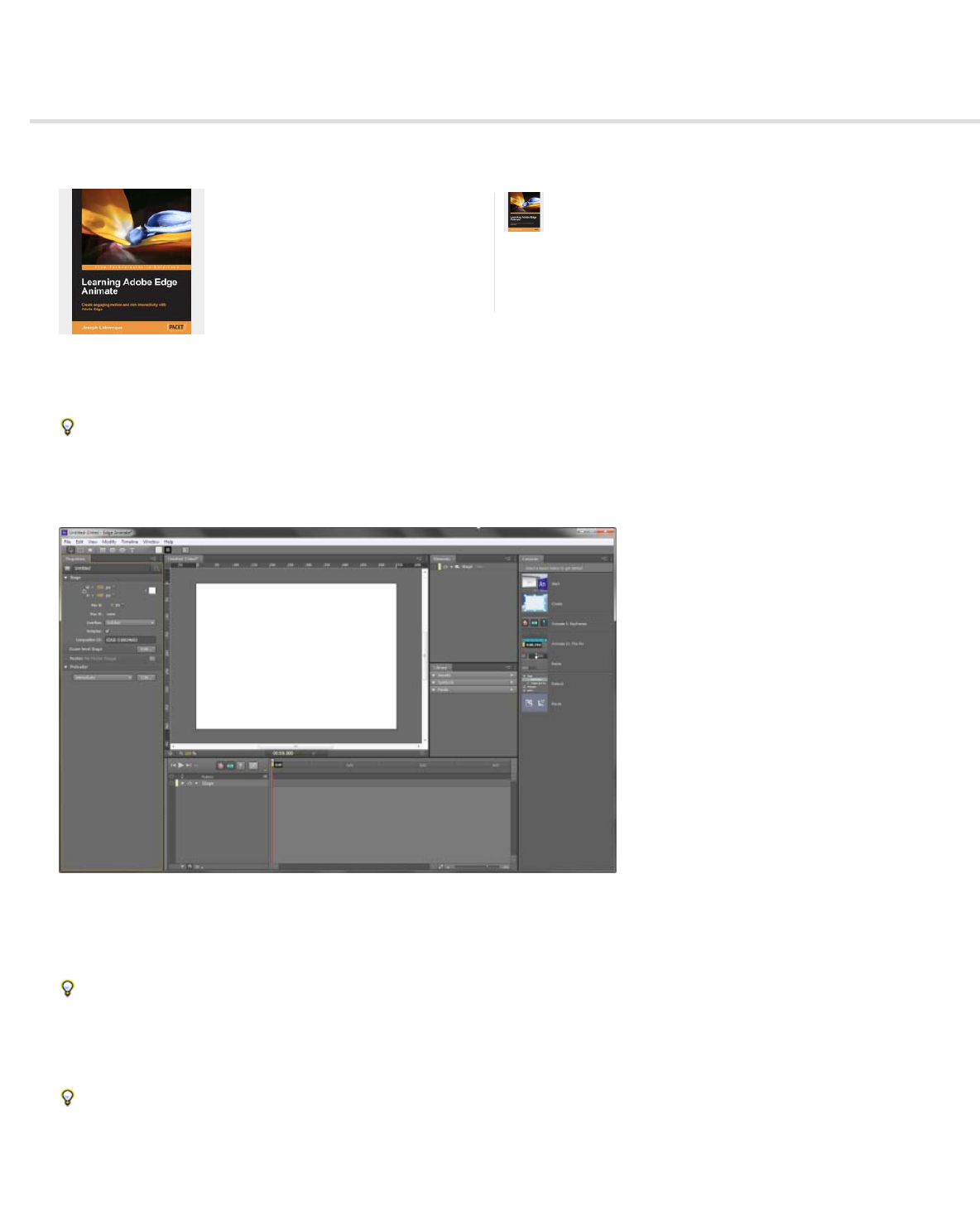
Task: Open the Preloader type dropdown
Action: tap(103, 677)
